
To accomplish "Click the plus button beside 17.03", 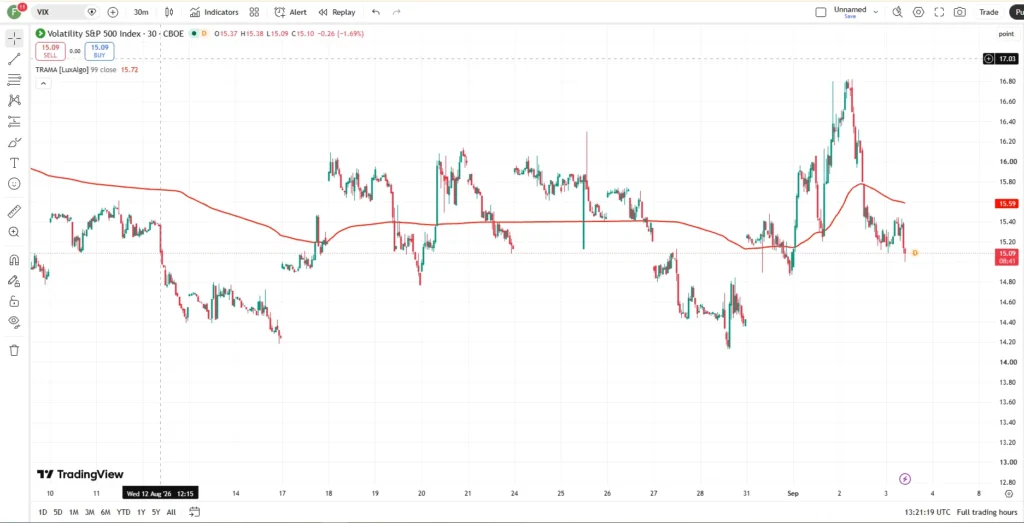I will pyautogui.click(x=989, y=59).
